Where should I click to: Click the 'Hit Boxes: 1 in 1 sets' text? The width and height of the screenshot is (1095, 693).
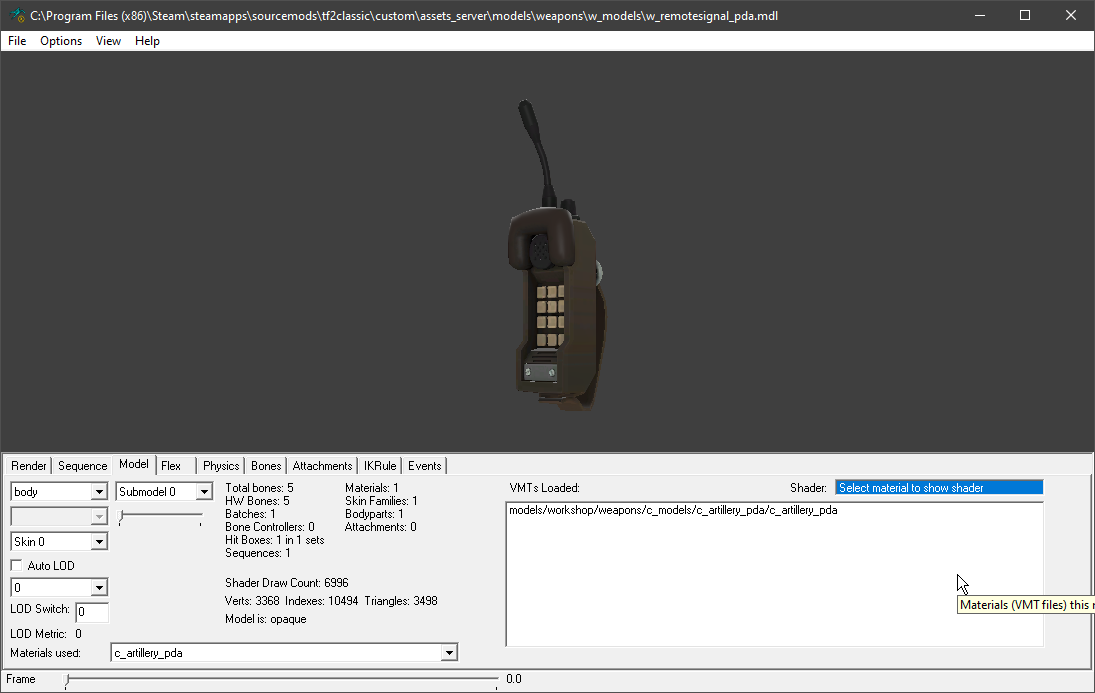click(274, 540)
